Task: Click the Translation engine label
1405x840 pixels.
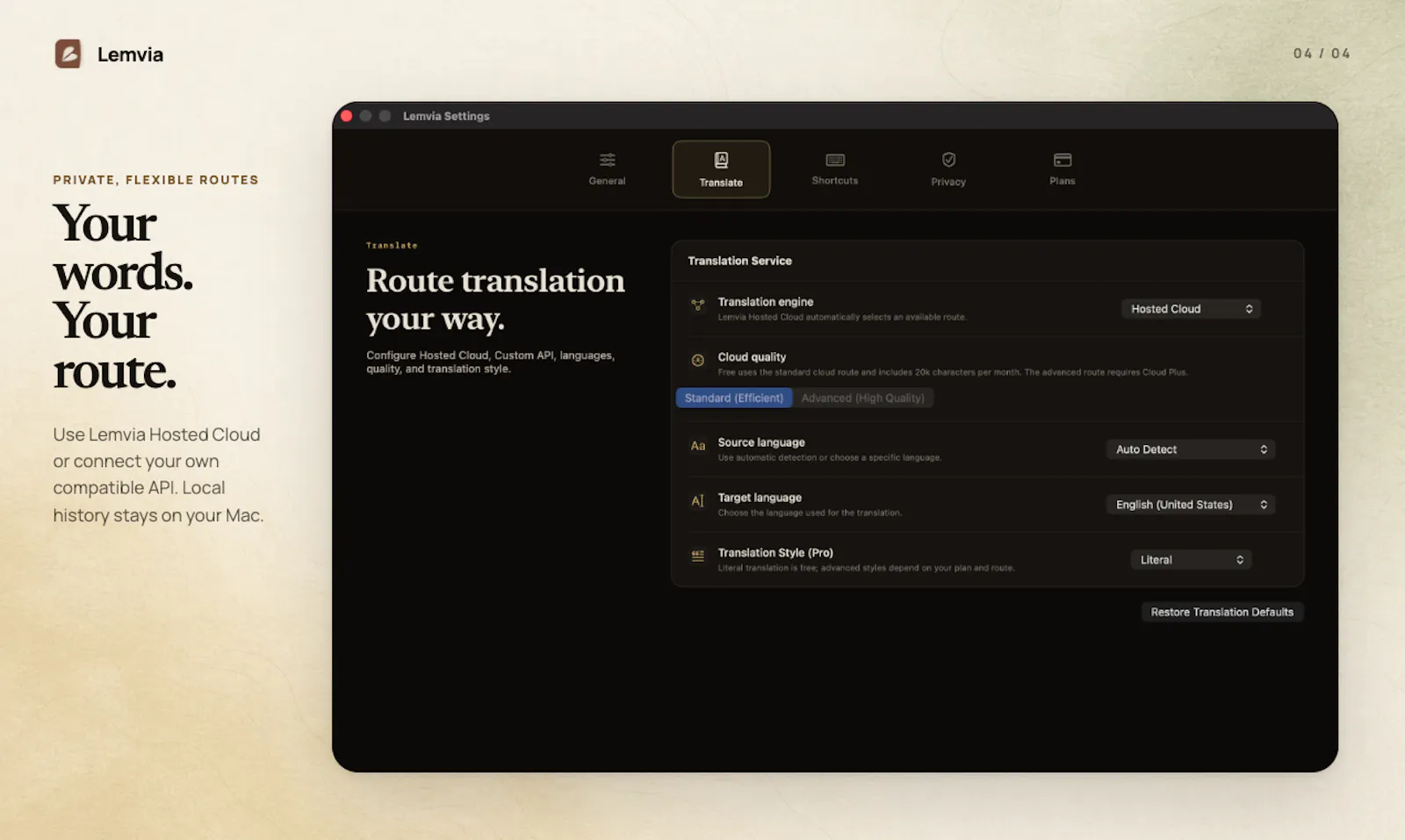Action: [766, 301]
